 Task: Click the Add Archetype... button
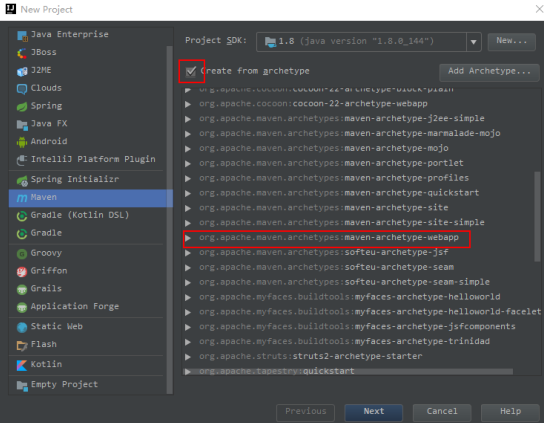pyautogui.click(x=489, y=72)
